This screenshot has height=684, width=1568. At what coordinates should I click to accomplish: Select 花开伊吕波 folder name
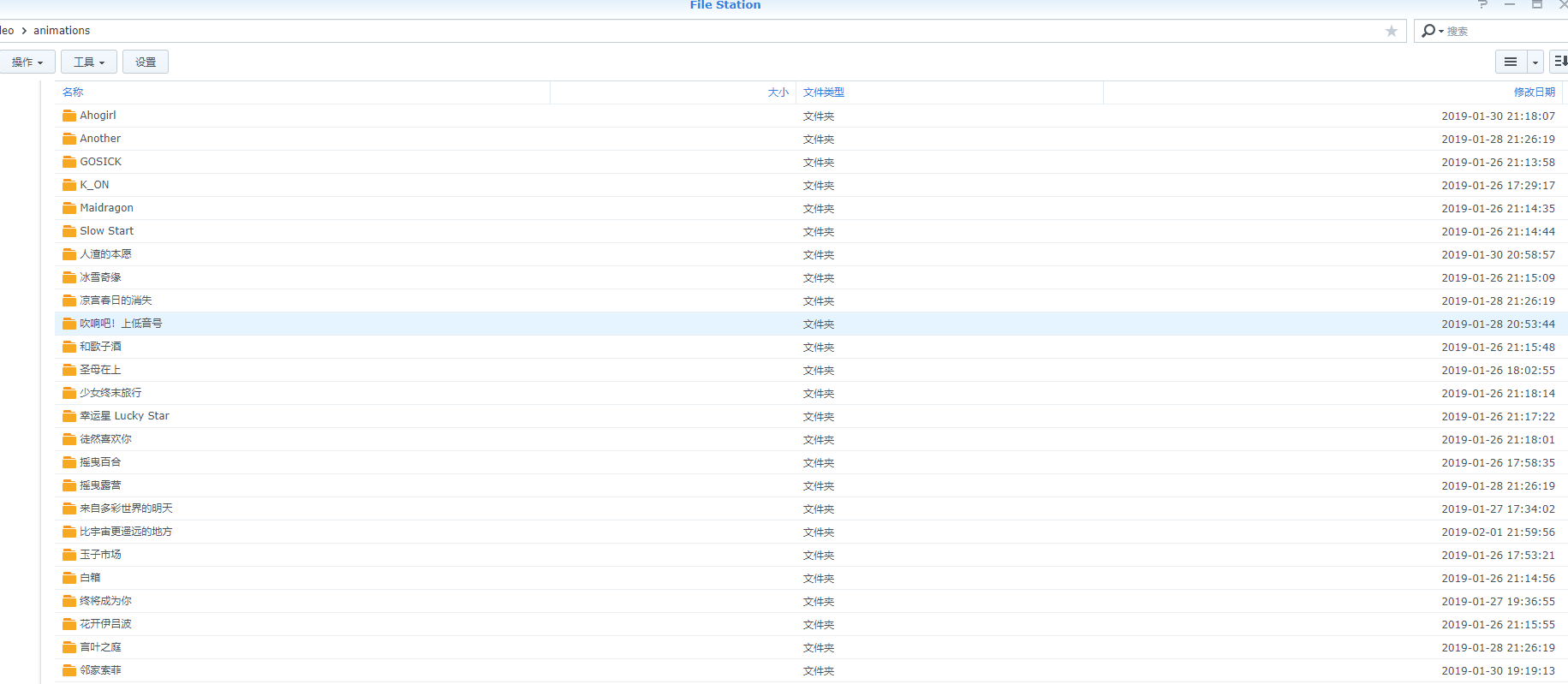[105, 624]
